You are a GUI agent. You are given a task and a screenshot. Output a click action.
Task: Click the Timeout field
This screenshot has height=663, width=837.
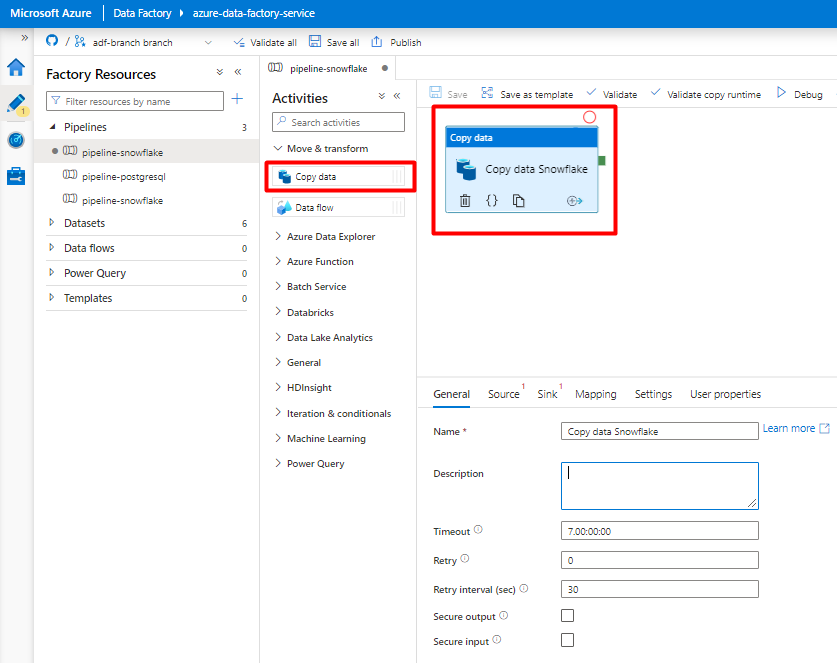[x=660, y=531]
